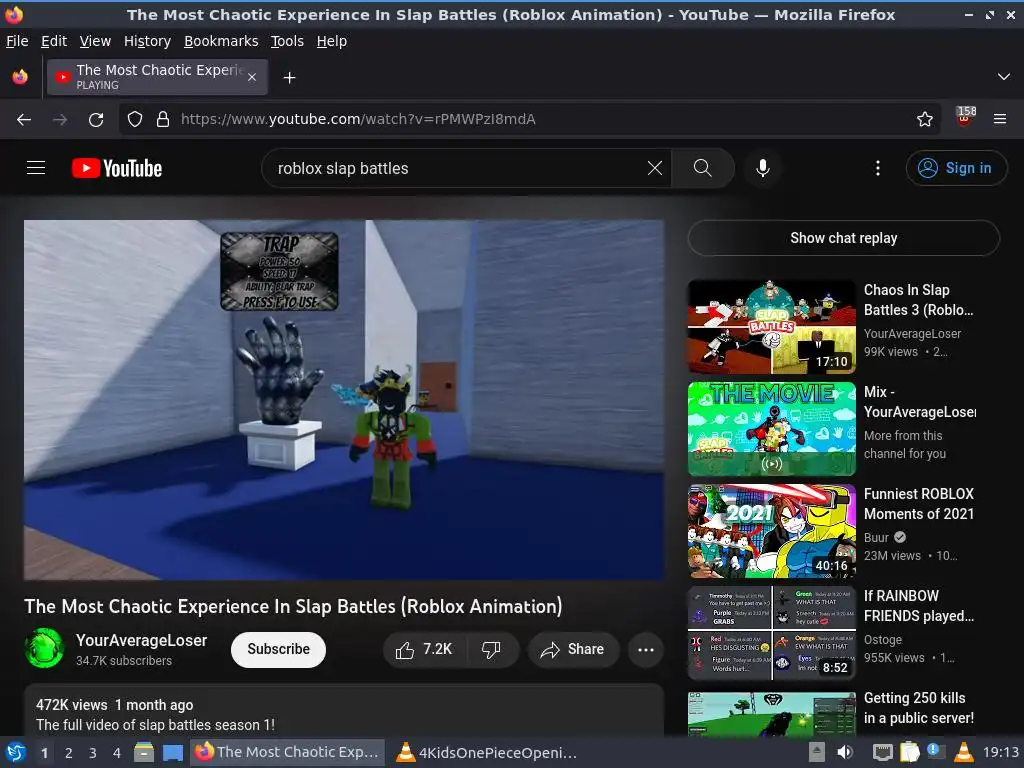The height and width of the screenshot is (768, 1024).
Task: Open THE MOVIE mix playlist thumbnail
Action: tap(772, 429)
